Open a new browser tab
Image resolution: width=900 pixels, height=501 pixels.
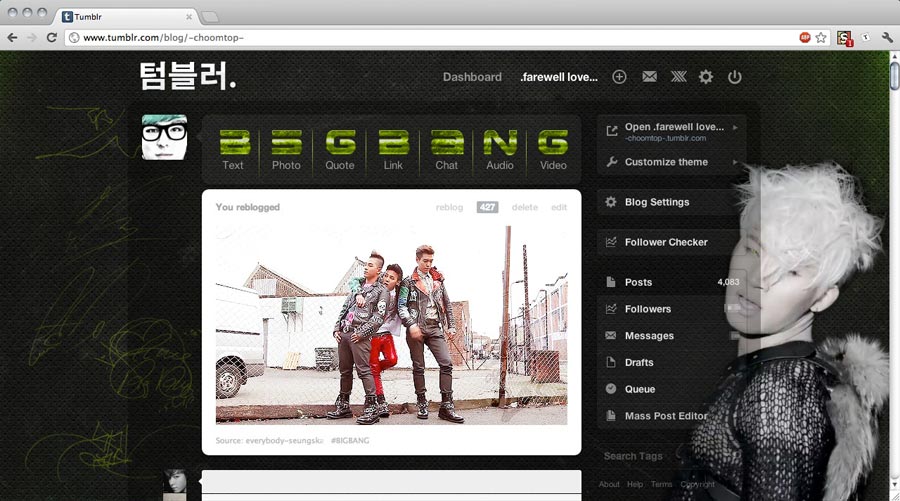(x=209, y=17)
